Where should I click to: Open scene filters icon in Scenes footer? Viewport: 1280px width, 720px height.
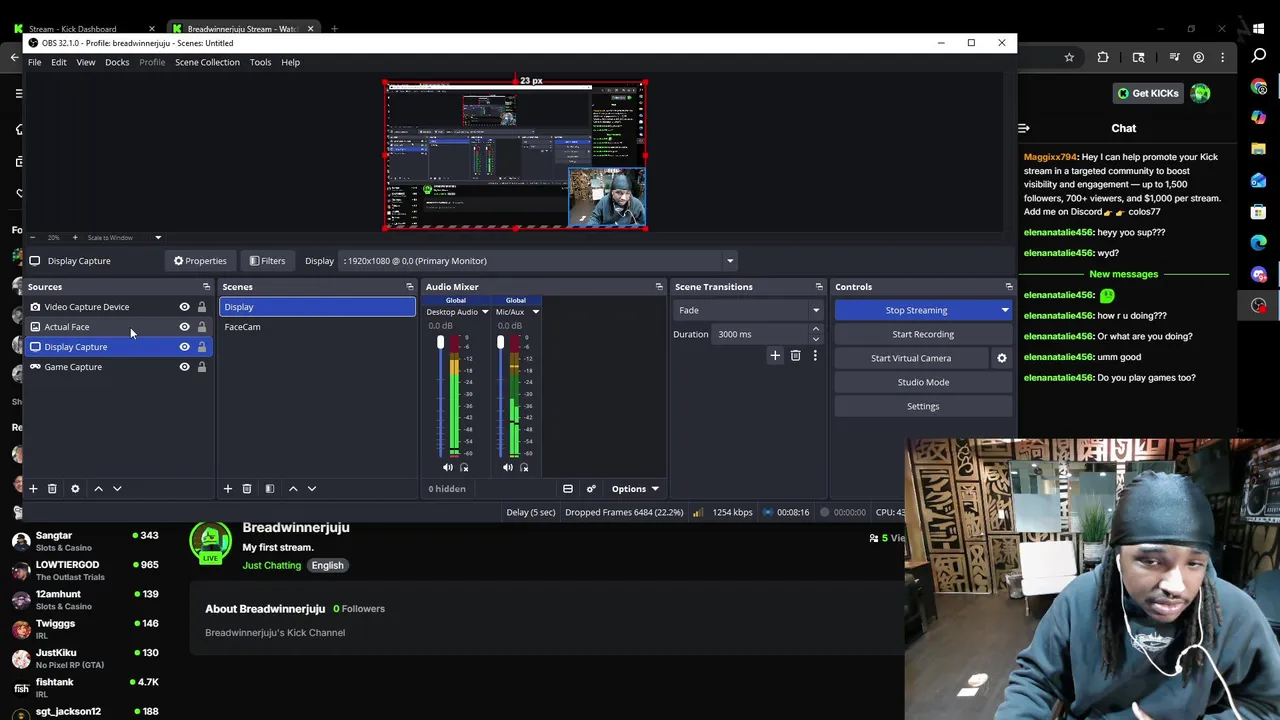pyautogui.click(x=269, y=489)
